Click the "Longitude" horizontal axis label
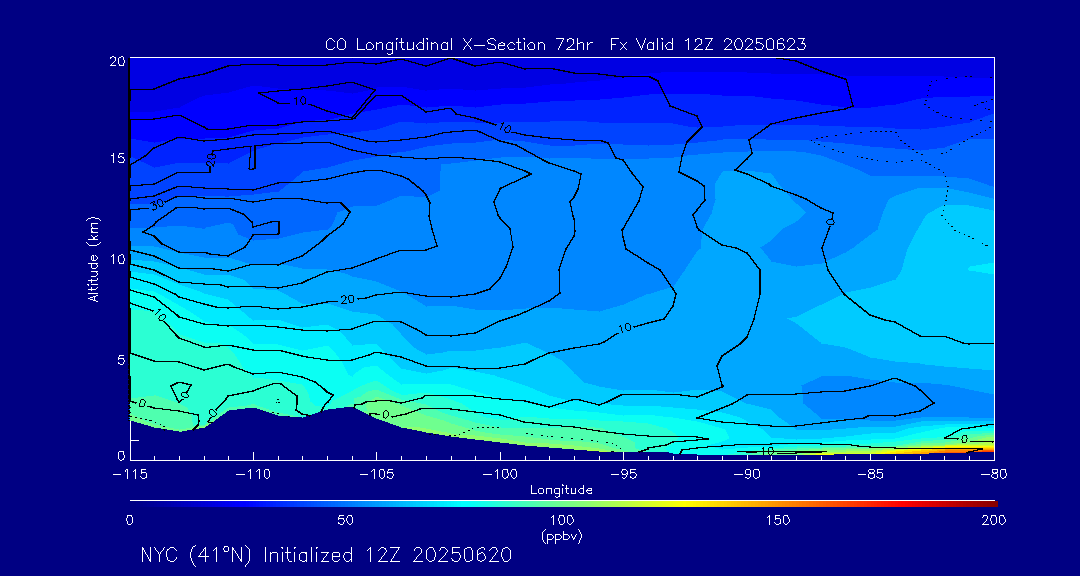Viewport: 1080px width, 576px height. coord(561,491)
